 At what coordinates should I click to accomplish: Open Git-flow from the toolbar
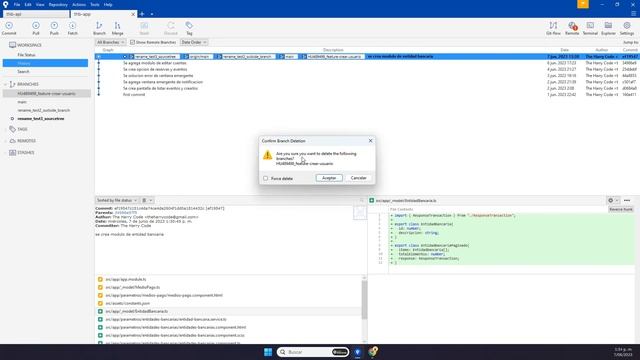point(553,28)
